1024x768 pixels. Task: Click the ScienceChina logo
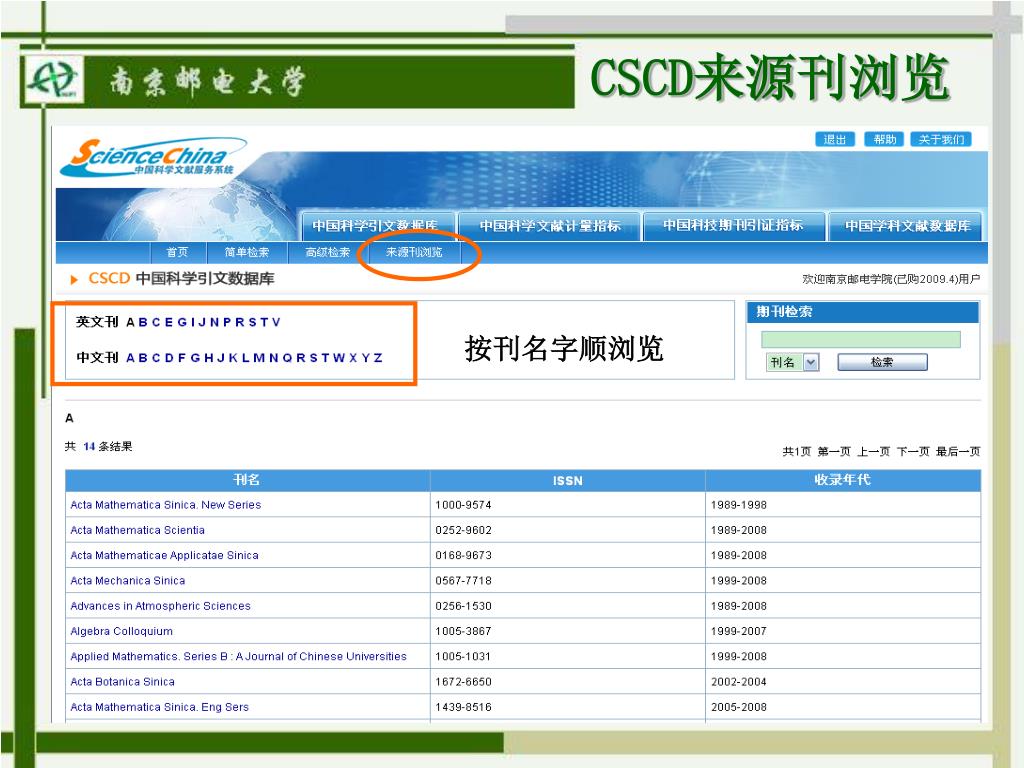click(153, 157)
